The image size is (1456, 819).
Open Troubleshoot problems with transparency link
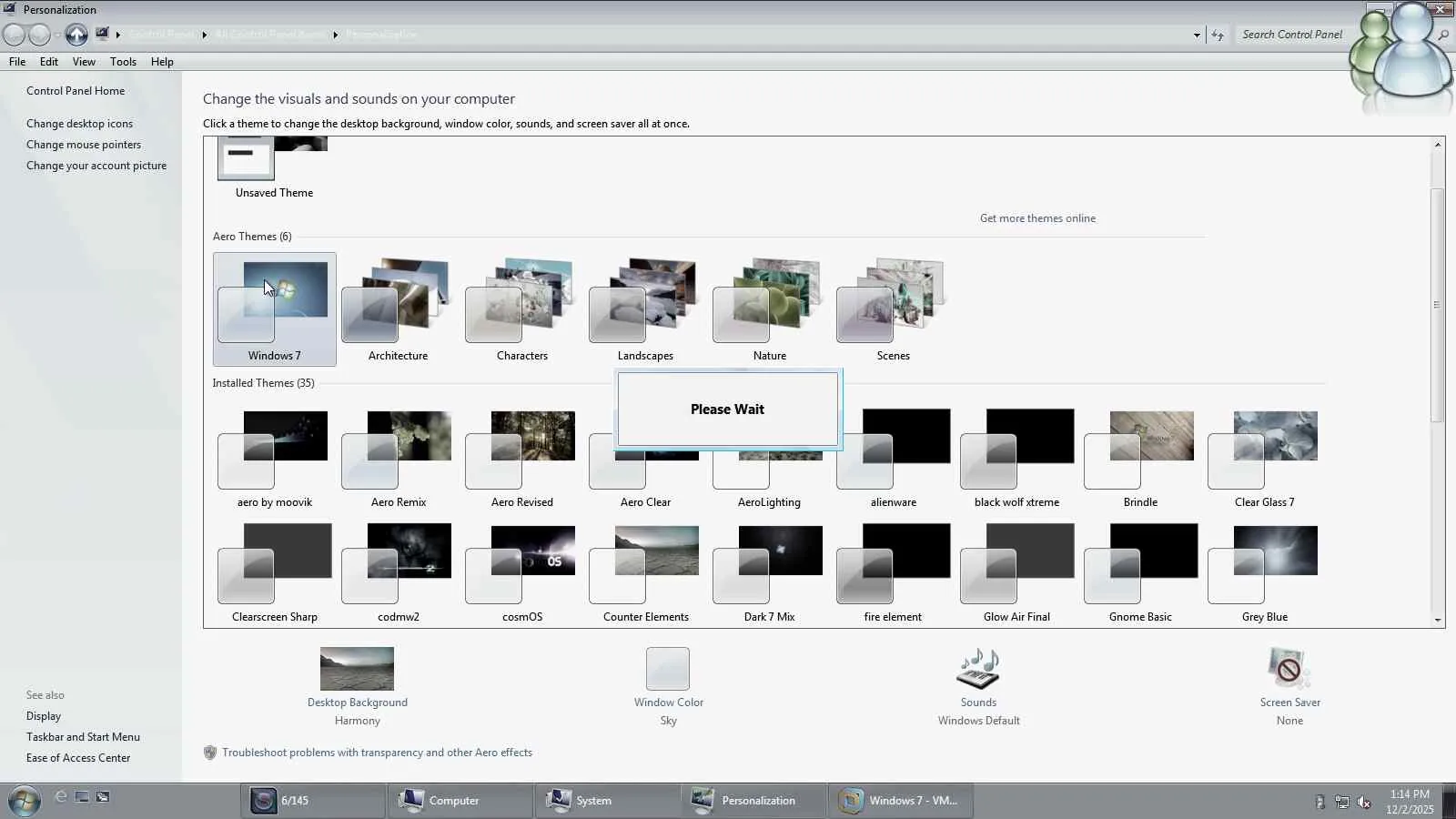click(377, 753)
